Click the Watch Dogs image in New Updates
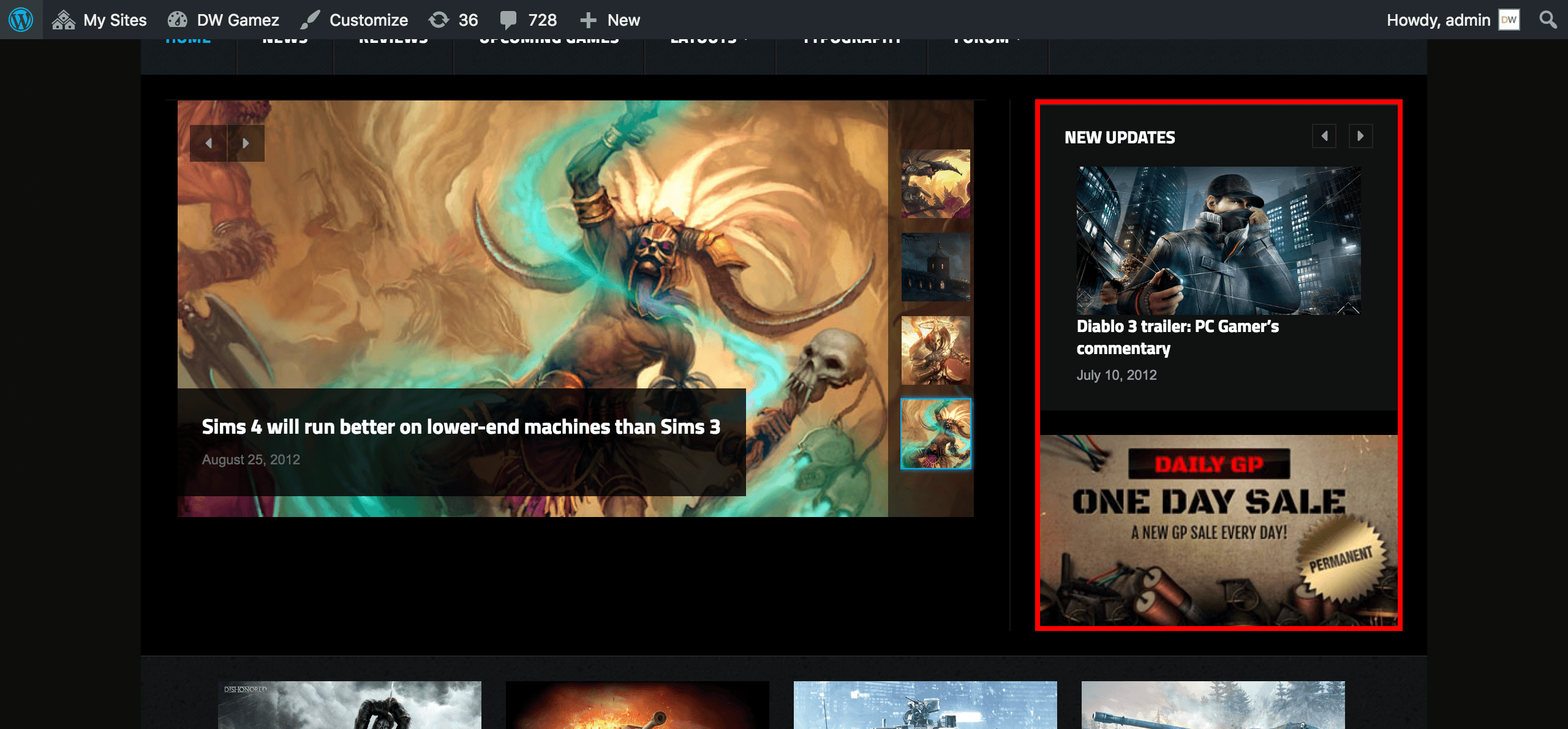This screenshot has width=1568, height=729. point(1219,241)
